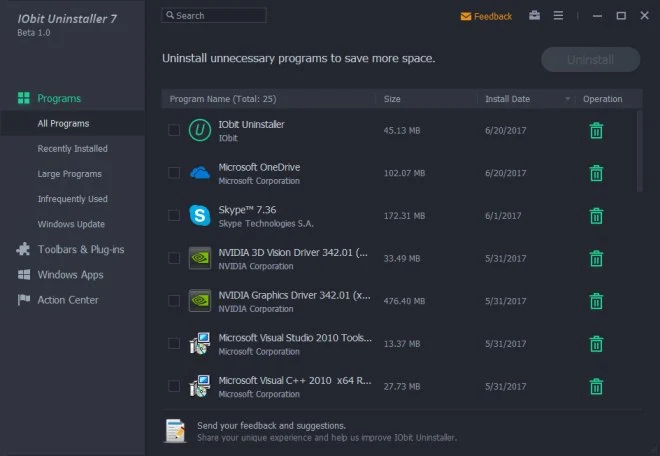Check the Microsoft OneDrive checkbox
Viewport: 660px width, 456px height.
tap(174, 173)
